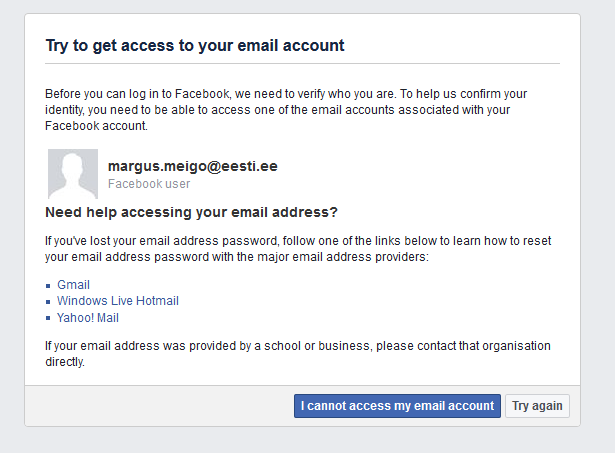The image size is (615, 453).
Task: Click the bullet beside Yahoo! Mail
Action: (49, 319)
